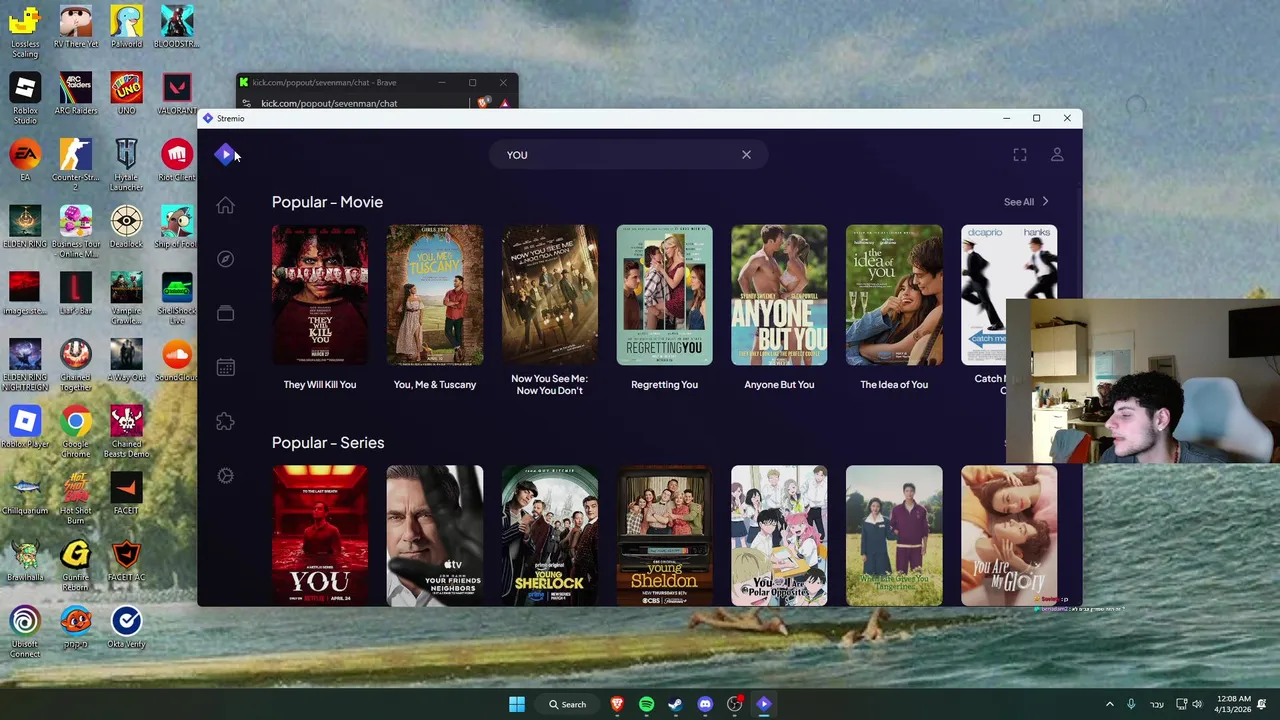Click the Popular - Movie heading
1280x720 pixels.
(x=327, y=202)
